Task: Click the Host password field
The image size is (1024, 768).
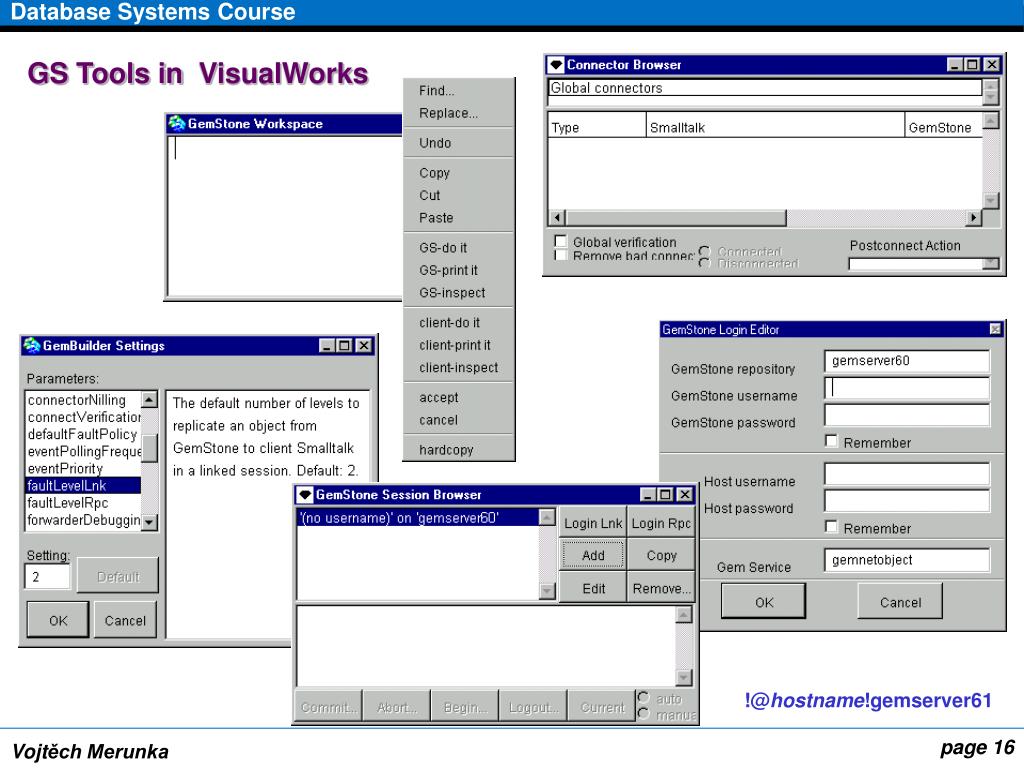Action: pyautogui.click(x=907, y=501)
